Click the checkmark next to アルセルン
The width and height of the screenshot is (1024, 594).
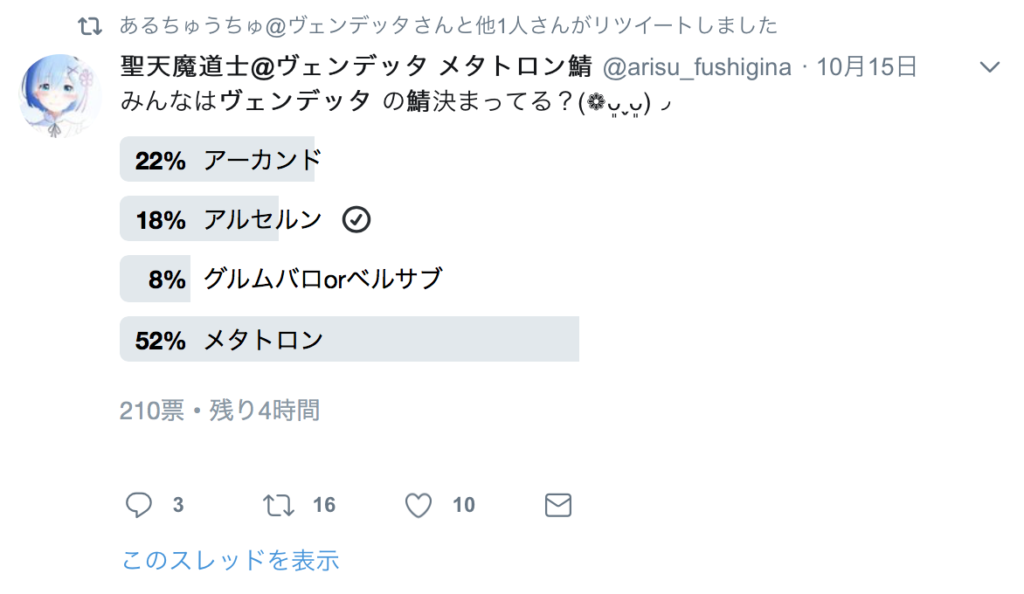[x=356, y=219]
